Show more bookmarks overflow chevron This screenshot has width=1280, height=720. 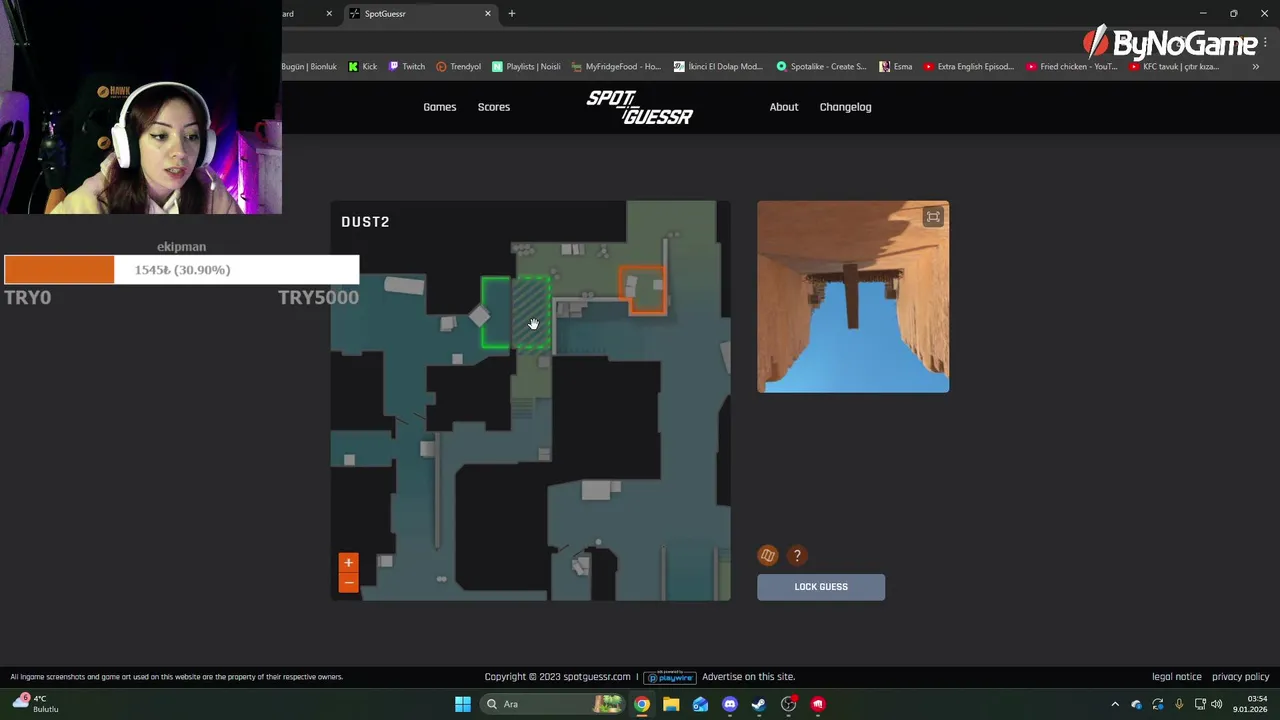[1256, 67]
